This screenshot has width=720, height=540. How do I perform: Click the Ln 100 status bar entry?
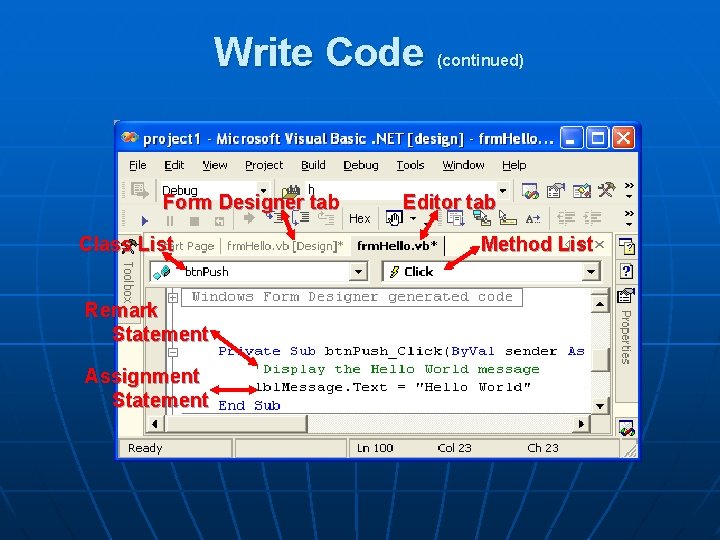(x=375, y=448)
